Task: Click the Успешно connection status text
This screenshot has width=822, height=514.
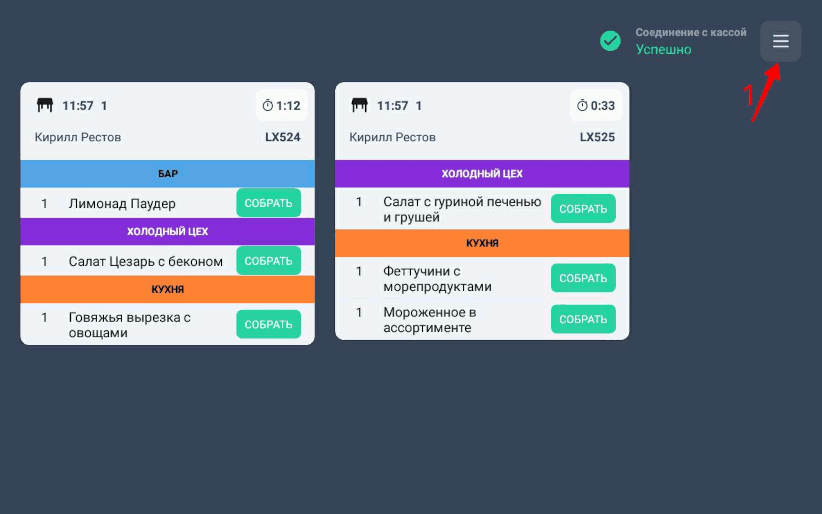Action: 663,49
